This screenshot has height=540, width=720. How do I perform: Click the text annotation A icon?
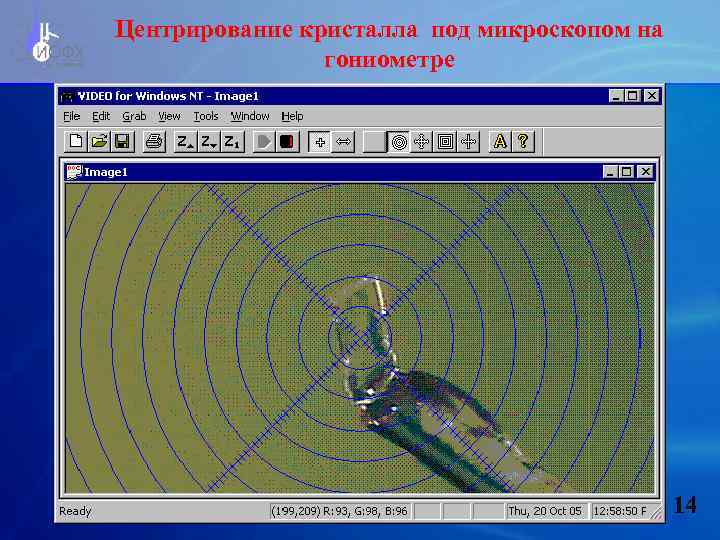[500, 141]
